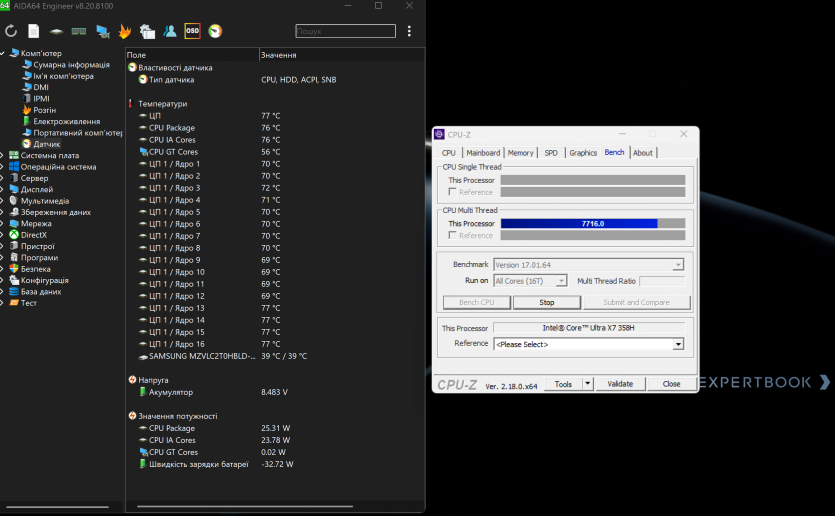Tick Reference checkbox under CPU Single Thread
835x516 pixels.
coord(453,192)
